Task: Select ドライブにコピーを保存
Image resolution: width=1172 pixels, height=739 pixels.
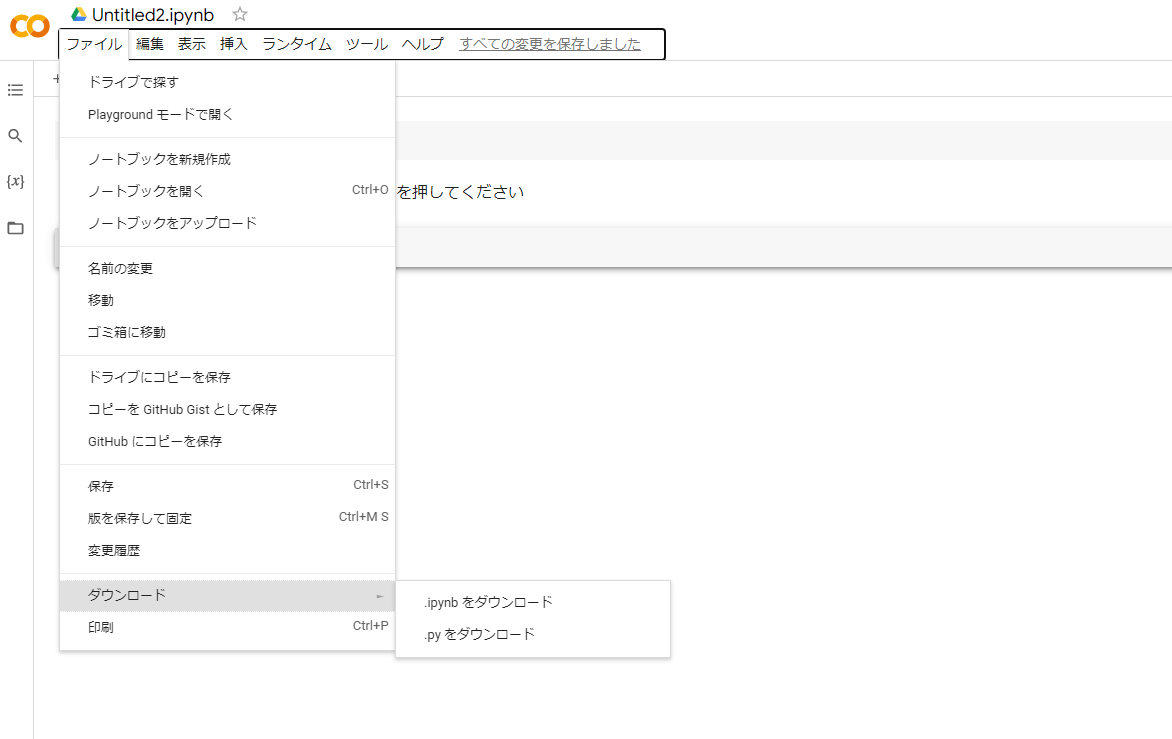Action: [159, 377]
